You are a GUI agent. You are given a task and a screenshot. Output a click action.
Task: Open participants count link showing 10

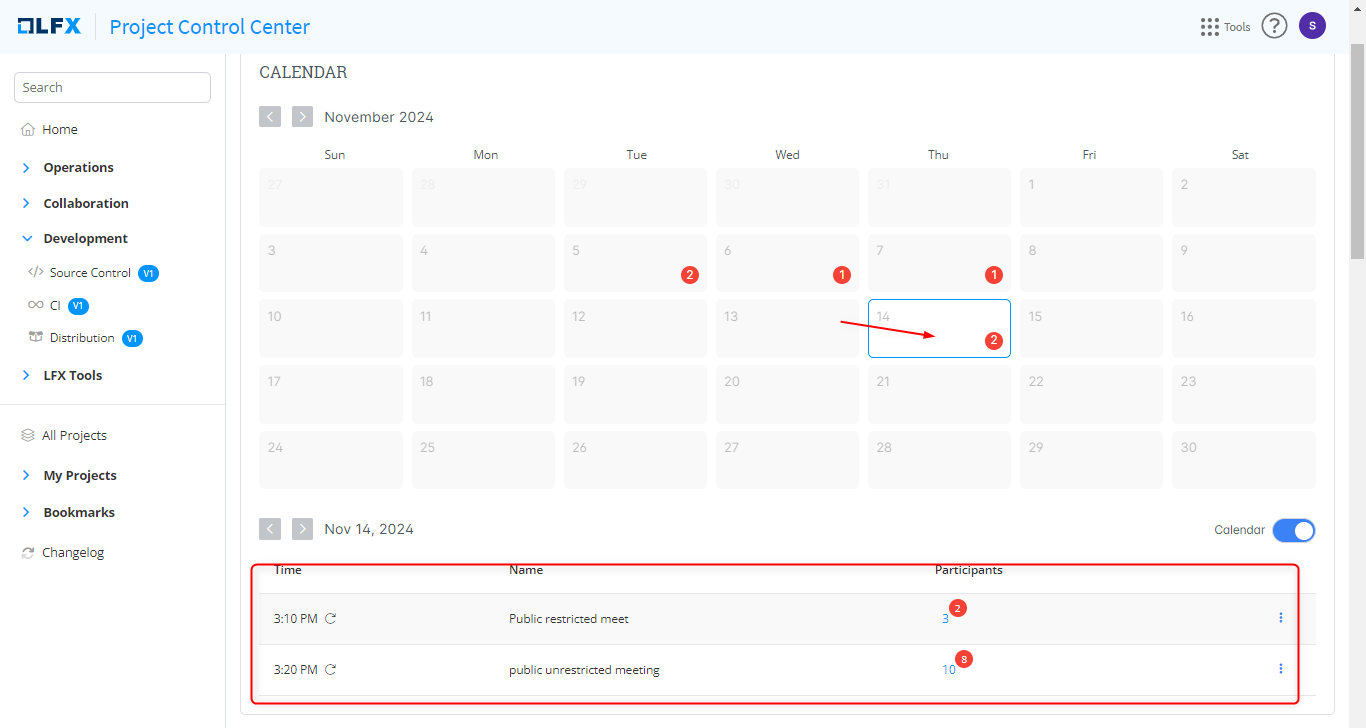click(x=948, y=670)
